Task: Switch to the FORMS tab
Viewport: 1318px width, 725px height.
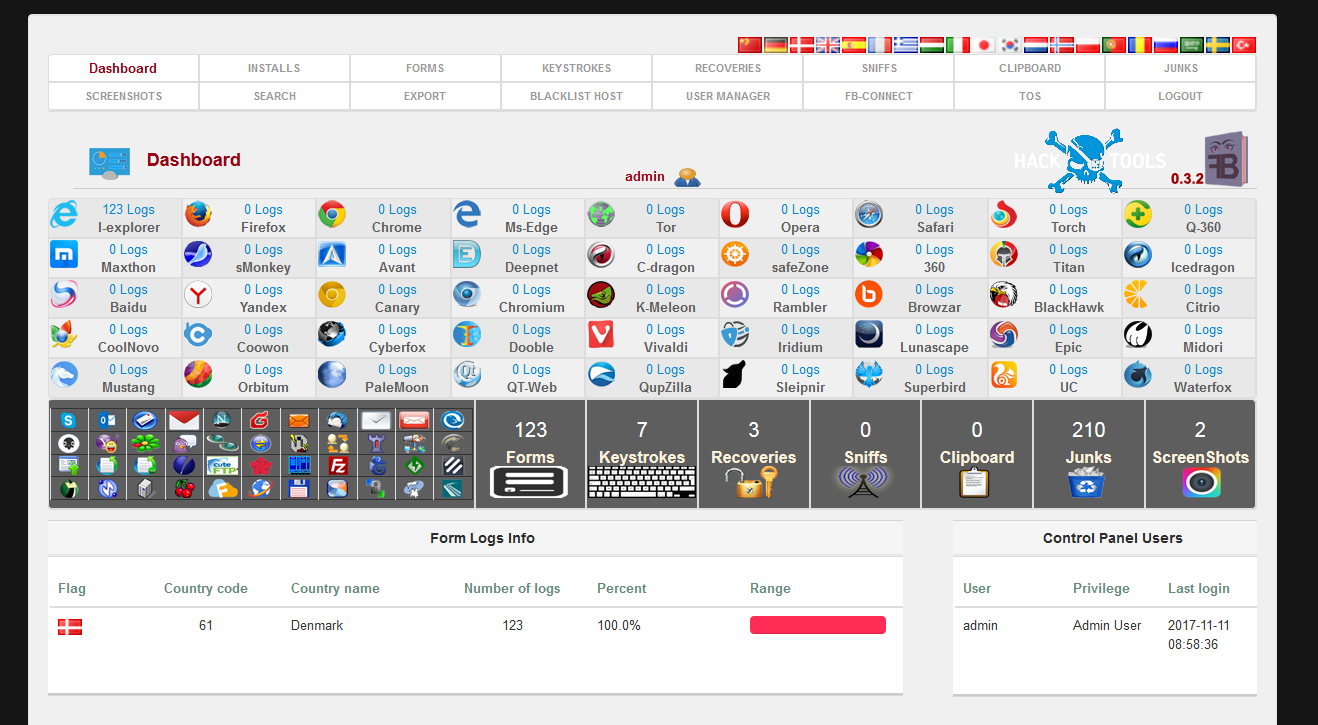Action: click(425, 68)
